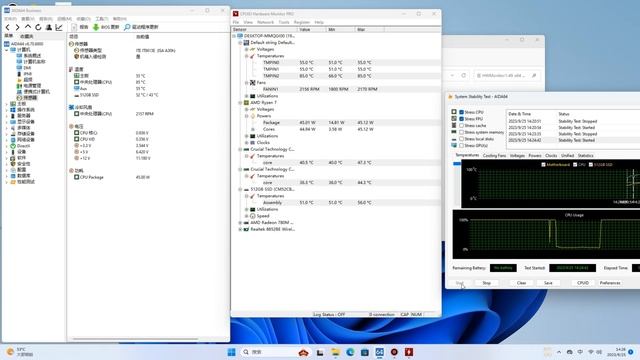Viewport: 640px width, 360px height.
Task: Expand the Motherboard node in AIDA64 tree
Action: click(7, 104)
